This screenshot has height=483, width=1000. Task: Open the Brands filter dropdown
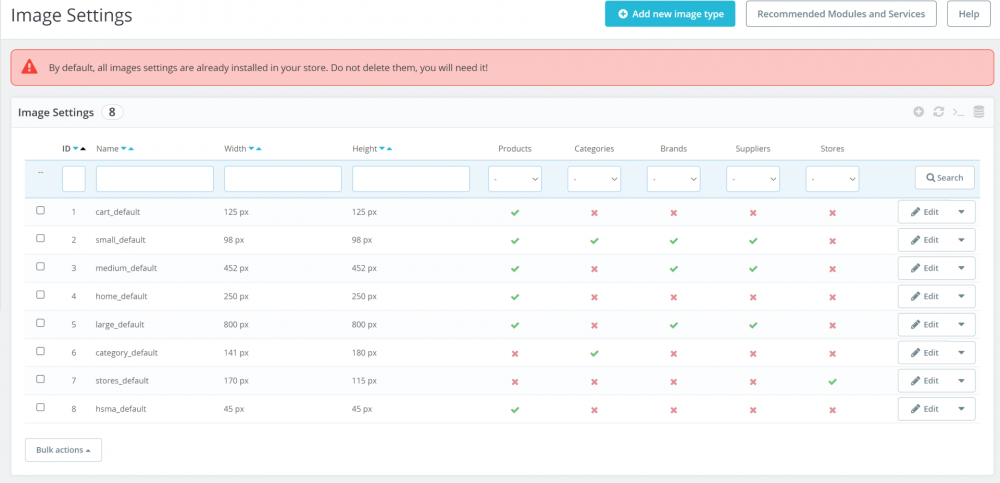673,179
